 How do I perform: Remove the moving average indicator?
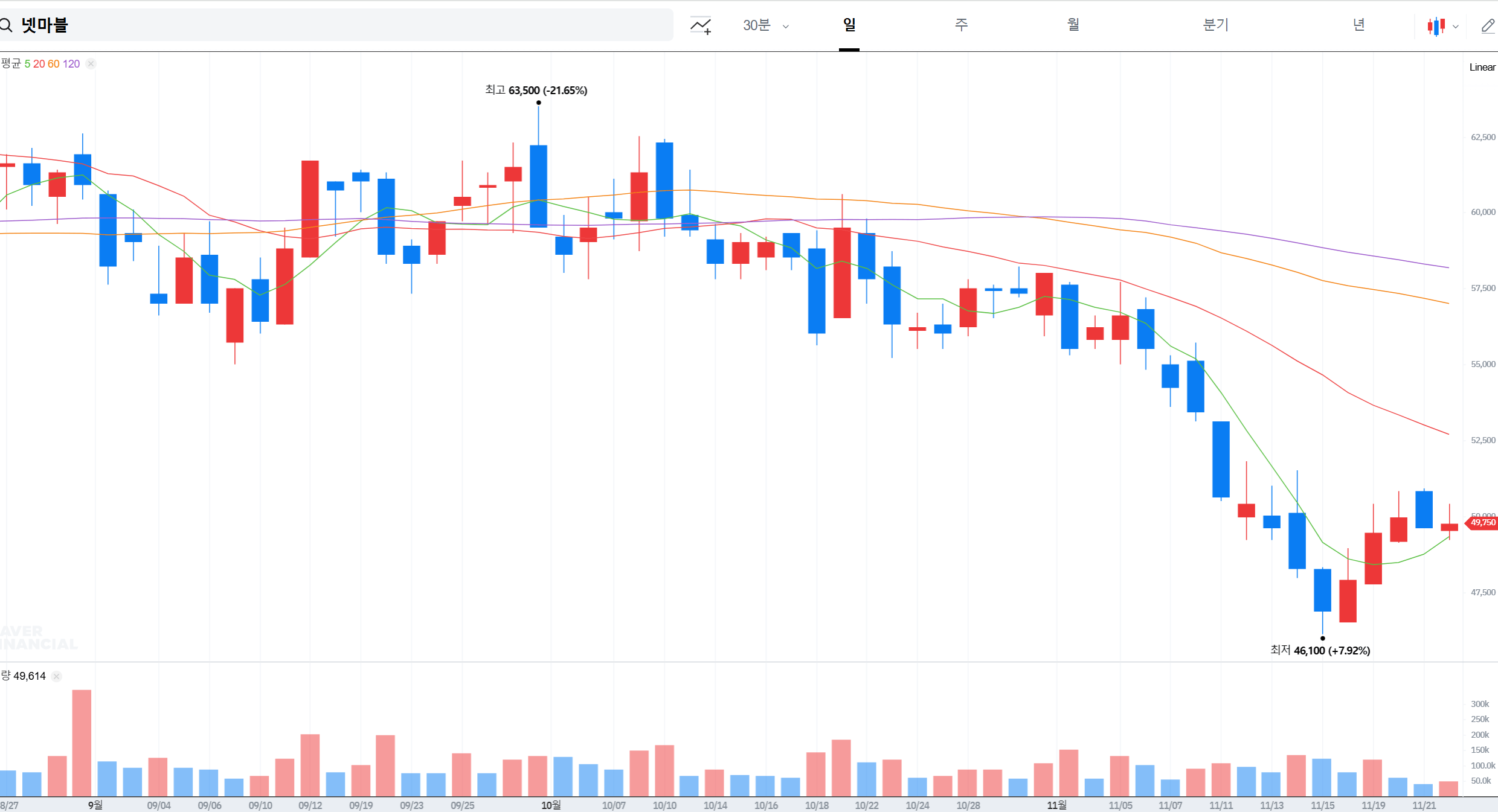coord(91,64)
